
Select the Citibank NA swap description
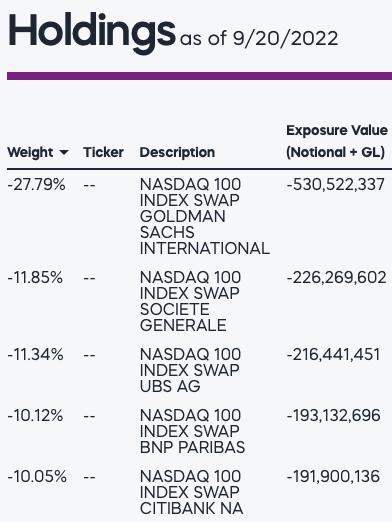191,492
